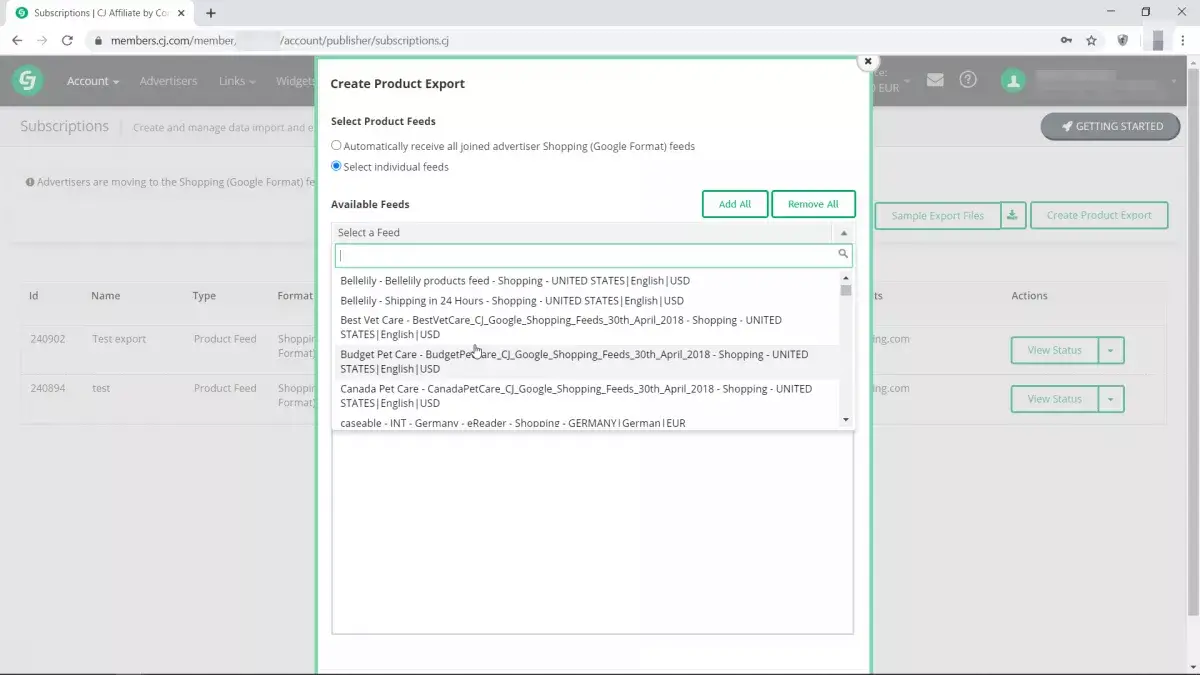The width and height of the screenshot is (1200, 675).
Task: Switch to the Subscriptions browser tab
Action: click(100, 13)
